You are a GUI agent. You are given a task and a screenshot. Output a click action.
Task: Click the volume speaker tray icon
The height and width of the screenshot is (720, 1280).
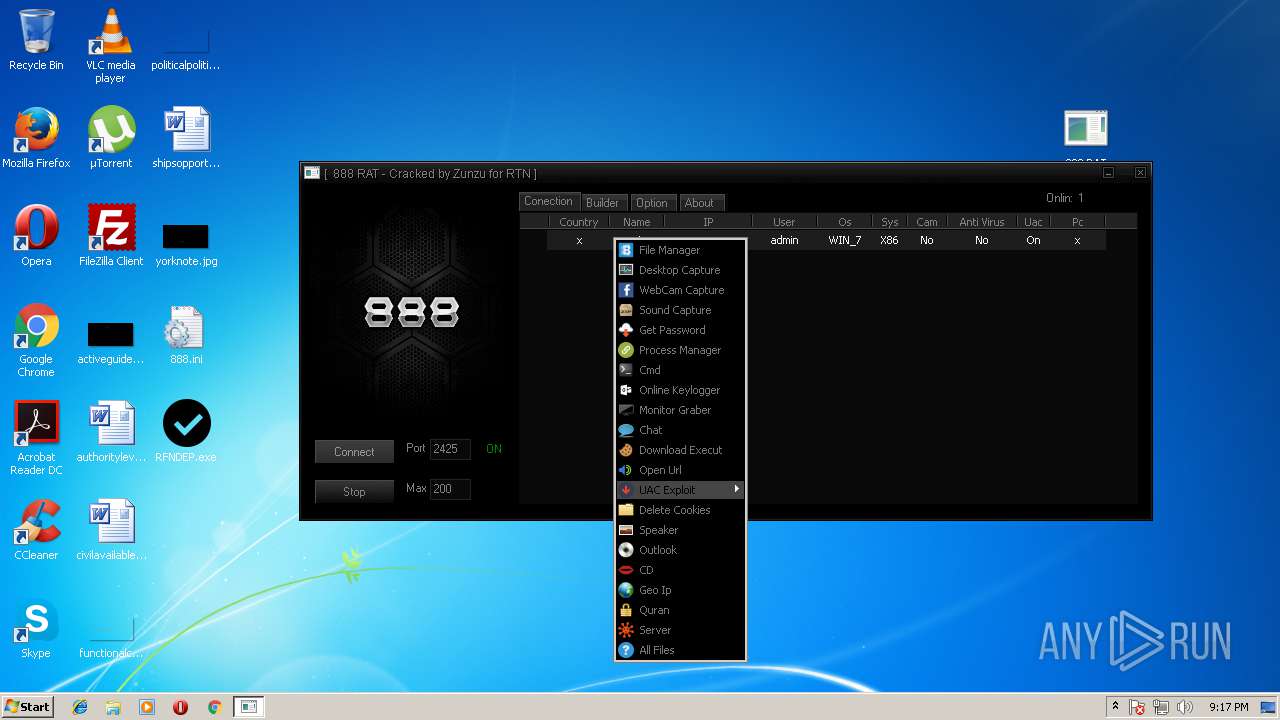(x=1185, y=707)
